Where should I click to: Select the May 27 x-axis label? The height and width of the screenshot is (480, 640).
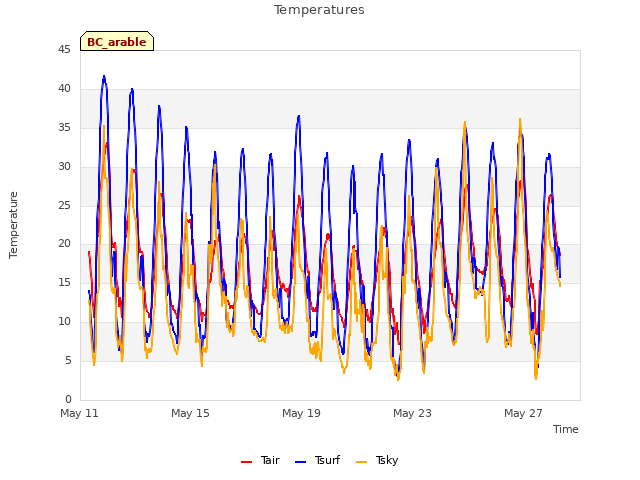[x=523, y=413]
